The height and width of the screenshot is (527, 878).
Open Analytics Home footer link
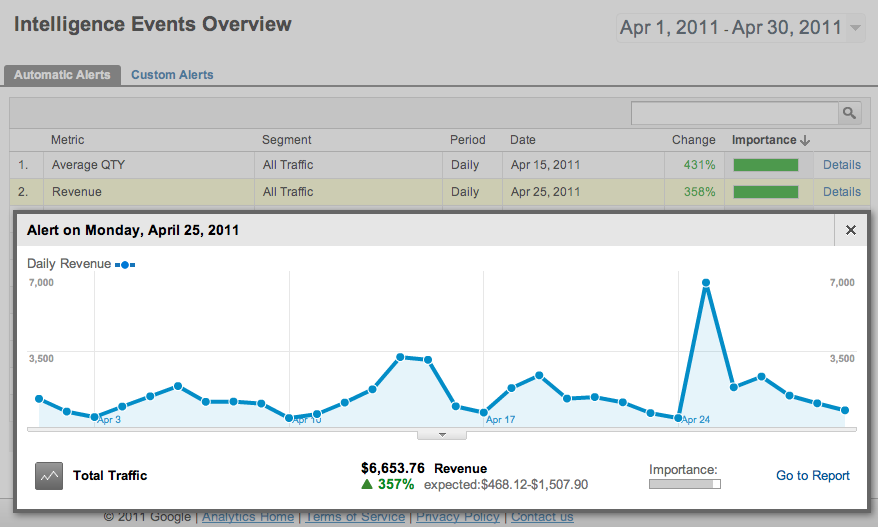pos(247,517)
